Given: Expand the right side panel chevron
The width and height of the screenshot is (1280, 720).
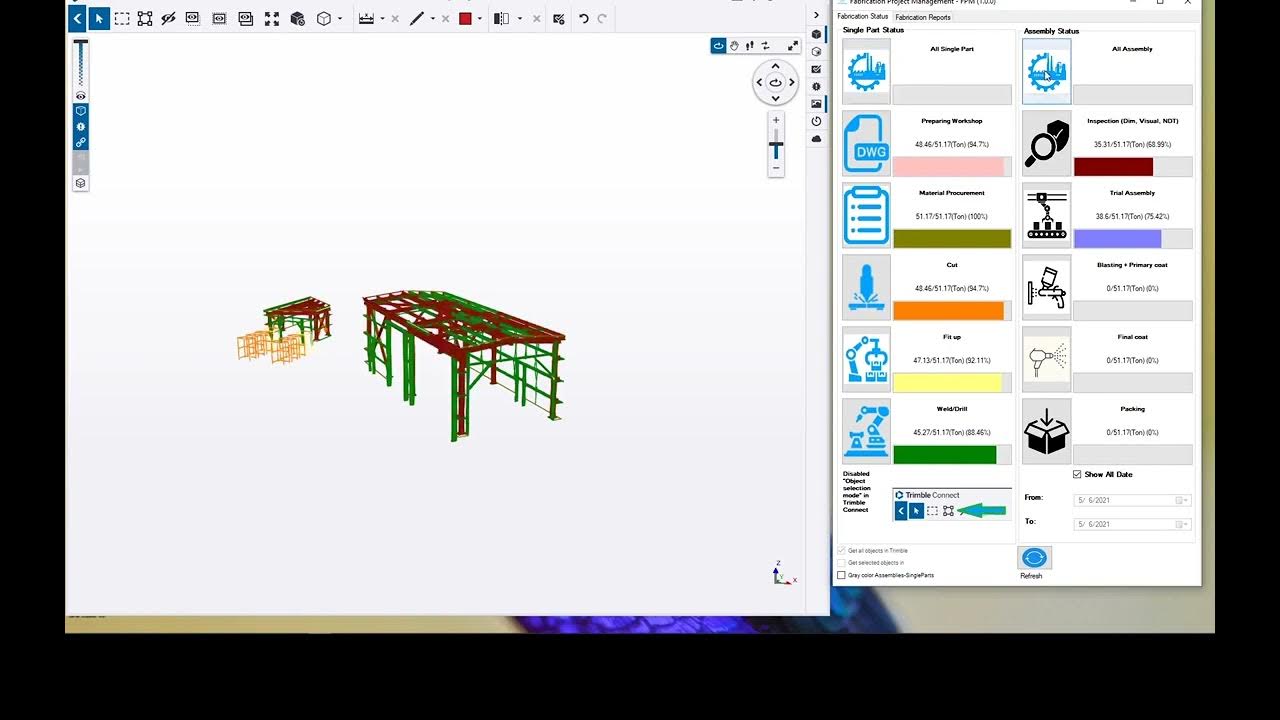Looking at the screenshot, I should click(x=816, y=15).
